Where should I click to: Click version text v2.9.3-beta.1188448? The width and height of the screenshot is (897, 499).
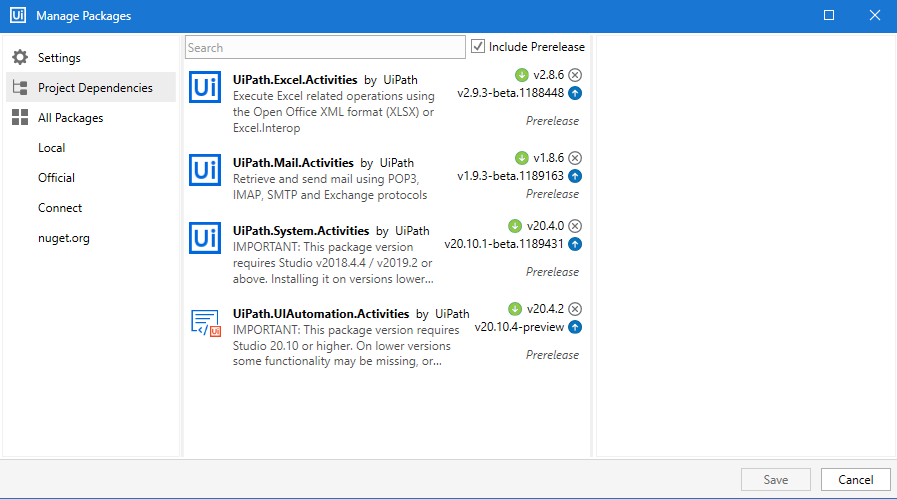point(510,93)
